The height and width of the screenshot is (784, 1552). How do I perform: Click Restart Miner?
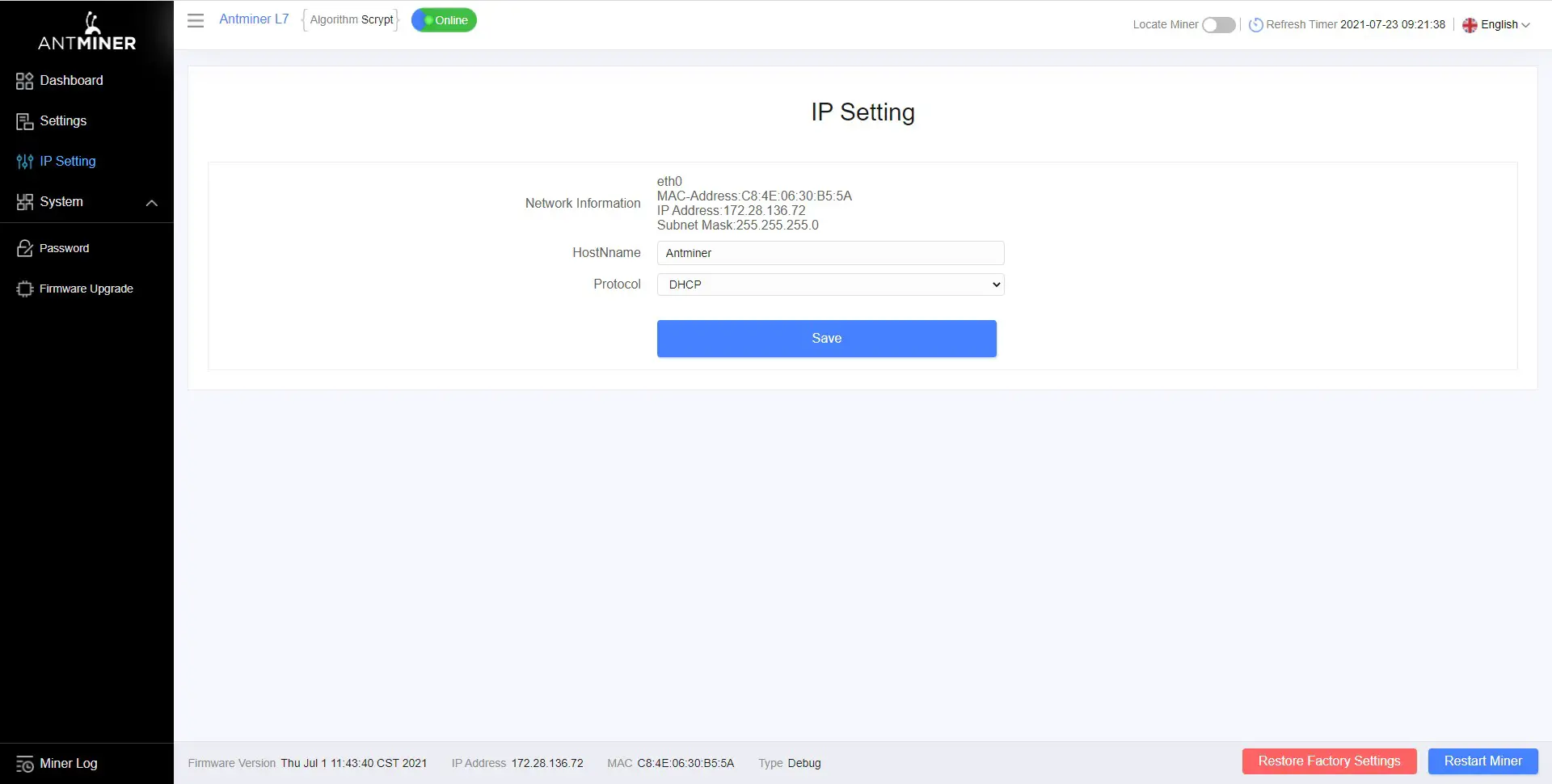click(x=1482, y=761)
